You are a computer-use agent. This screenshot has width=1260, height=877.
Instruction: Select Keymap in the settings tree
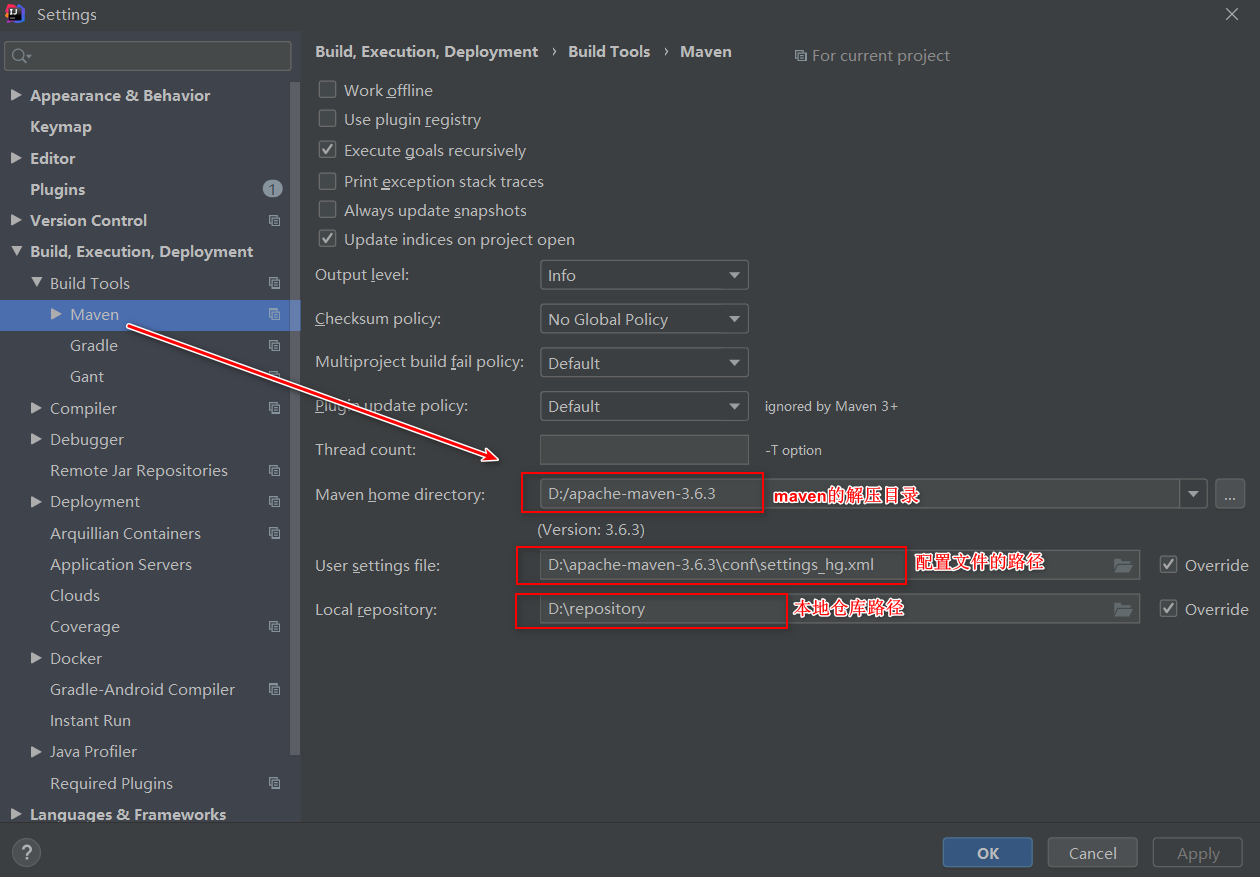point(61,127)
